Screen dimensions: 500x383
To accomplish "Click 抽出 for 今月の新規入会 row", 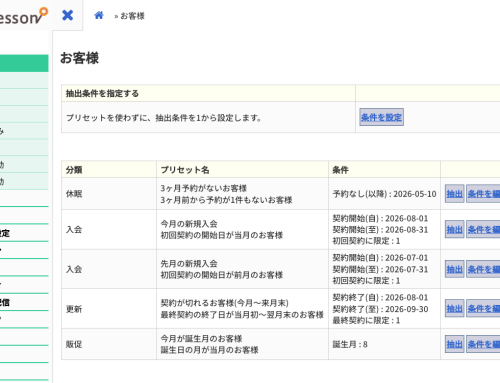I will (454, 229).
